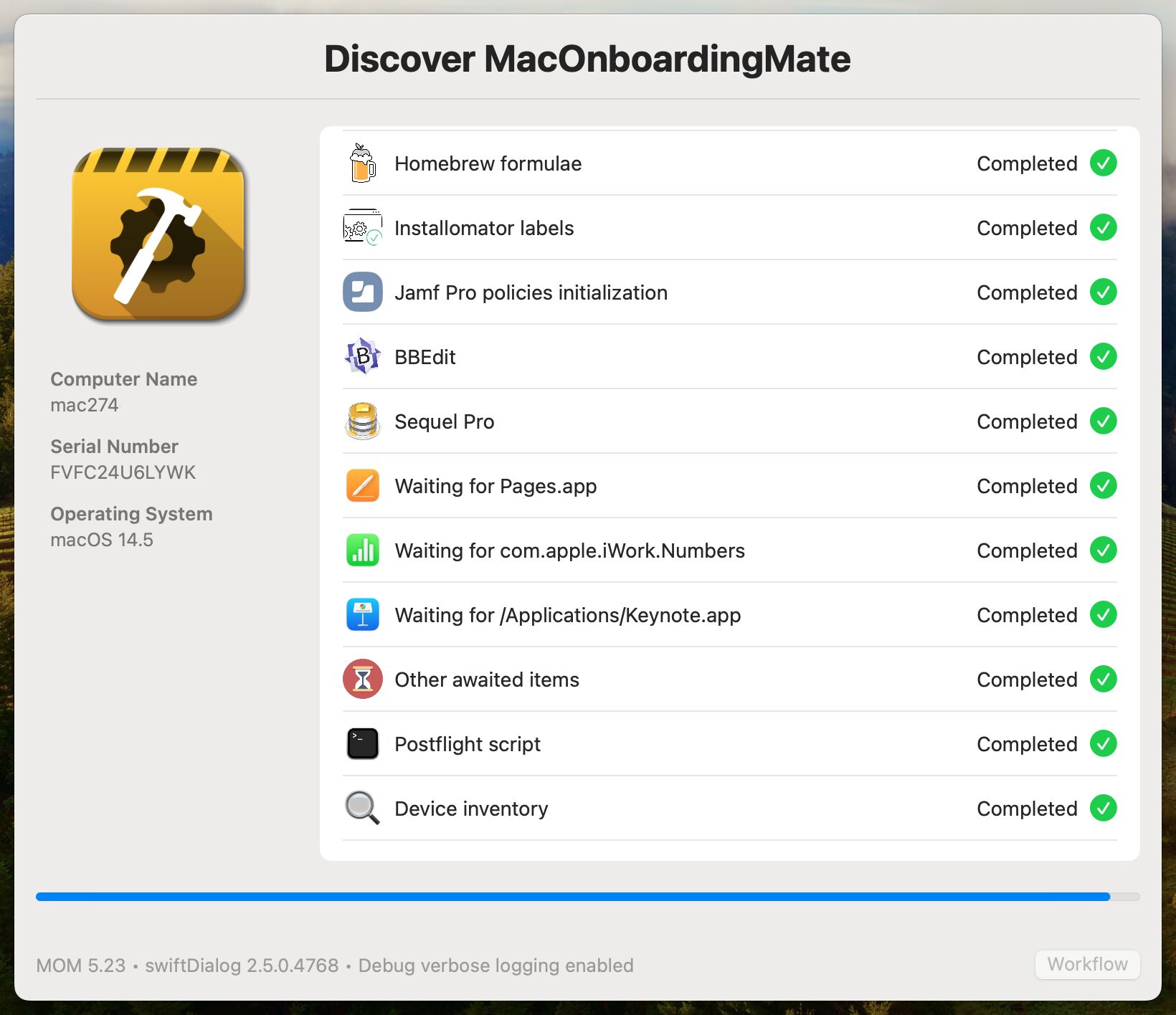Select the 'Sequel Pro' row label
Screen dimensions: 1176x1015
tap(444, 421)
